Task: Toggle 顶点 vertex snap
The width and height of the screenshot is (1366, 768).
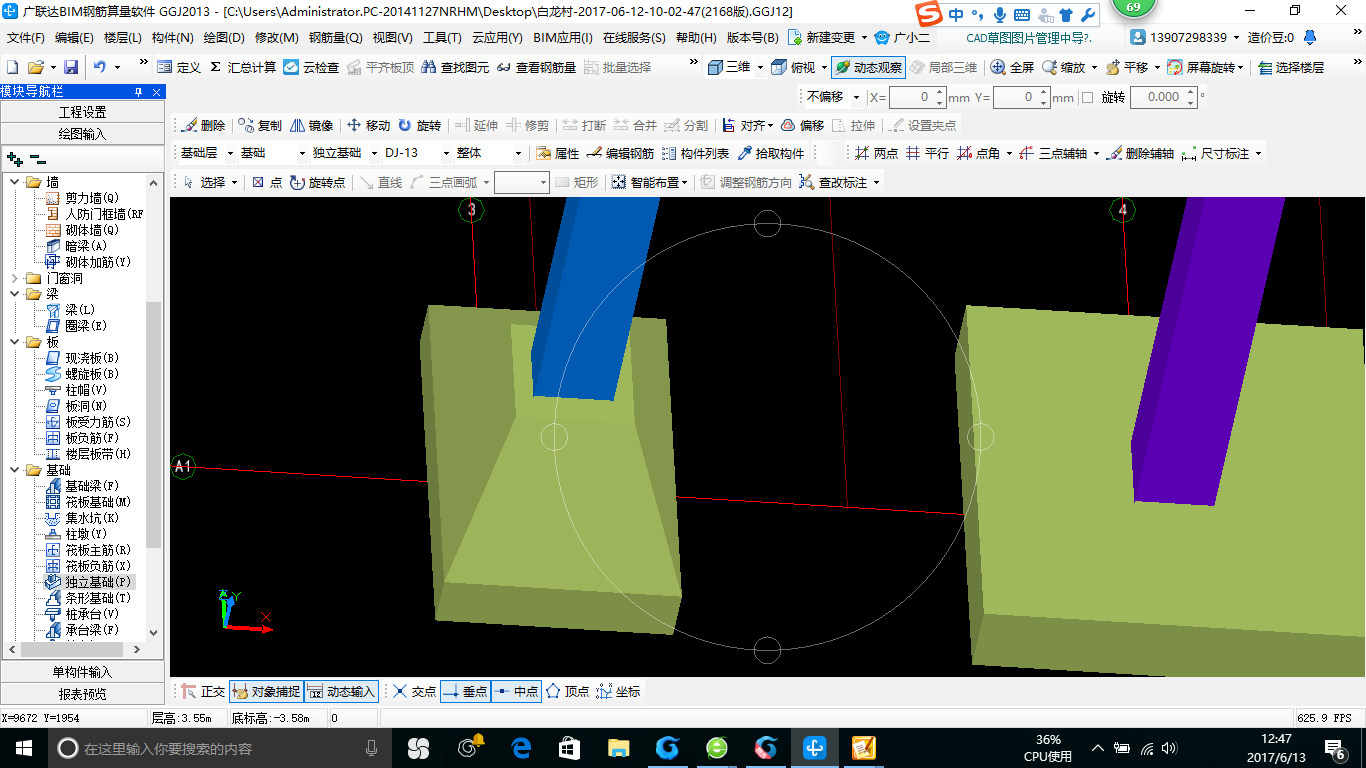Action: [x=567, y=691]
